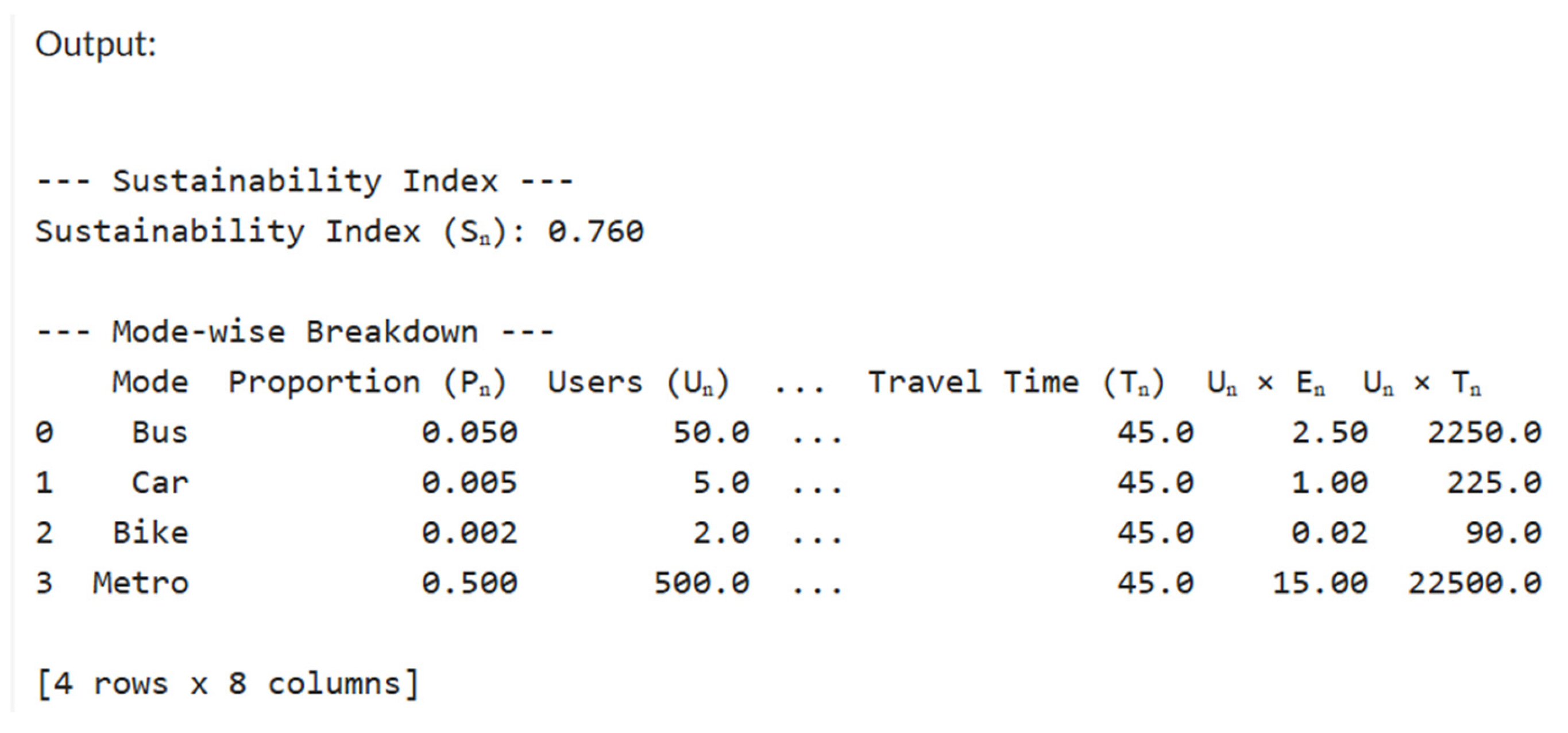
Task: Click the [4 rows x 8 columns] summary
Action: [227, 684]
